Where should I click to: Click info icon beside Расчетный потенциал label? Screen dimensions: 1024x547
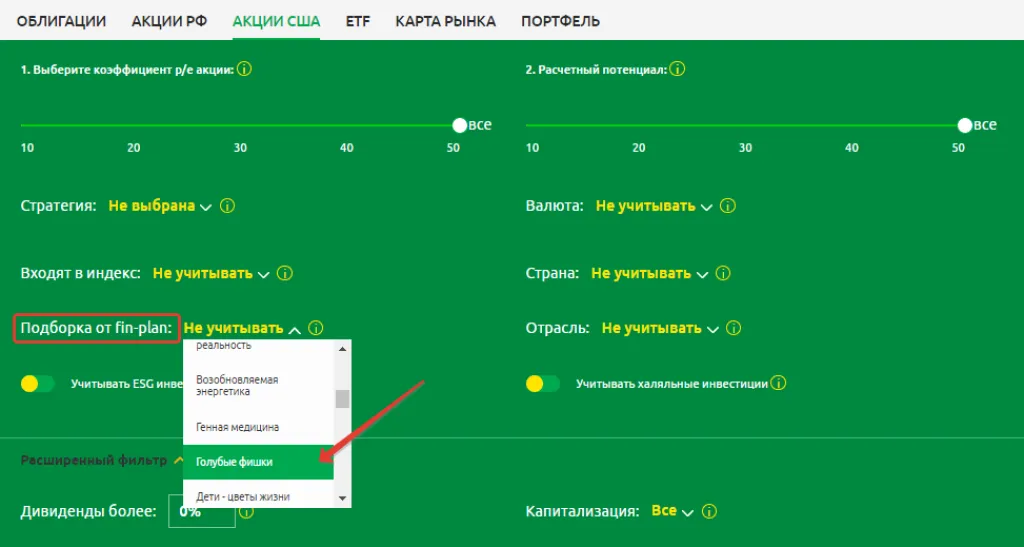tap(677, 70)
